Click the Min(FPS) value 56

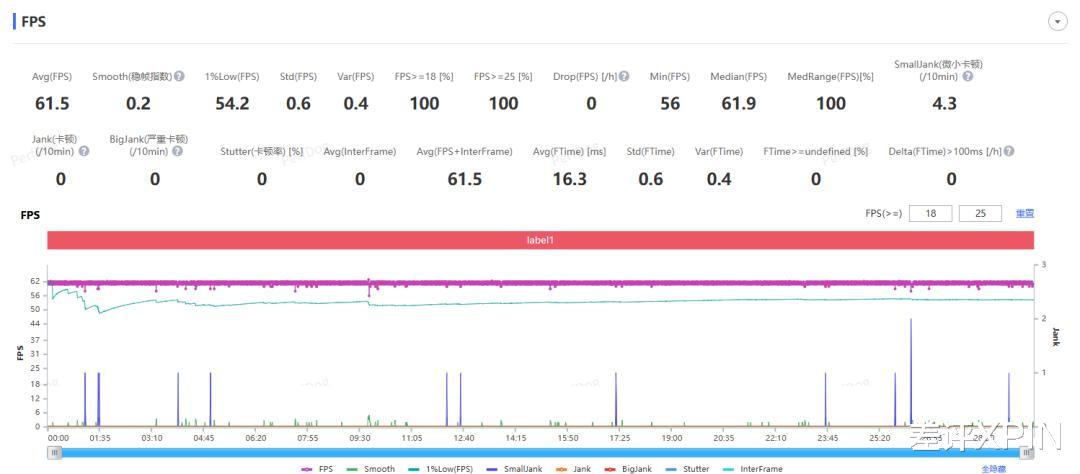click(669, 103)
